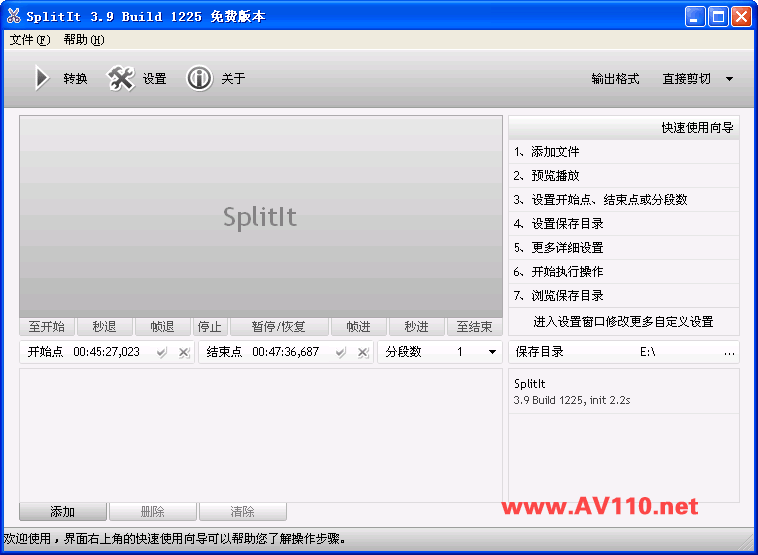This screenshot has height=555, width=758.
Task: Click the 转换 play arrow icon
Action: pos(42,78)
